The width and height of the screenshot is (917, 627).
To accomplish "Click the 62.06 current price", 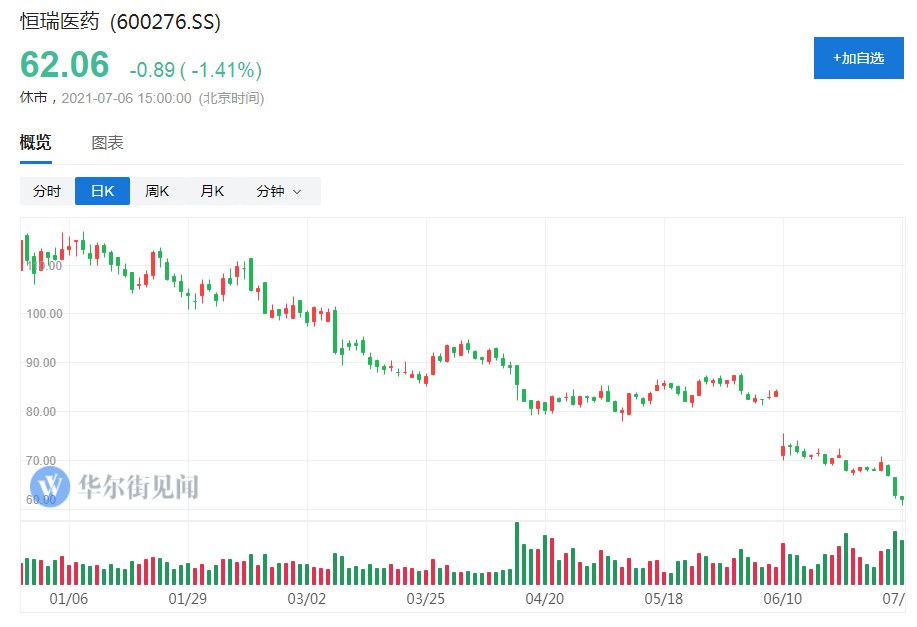I will [65, 65].
